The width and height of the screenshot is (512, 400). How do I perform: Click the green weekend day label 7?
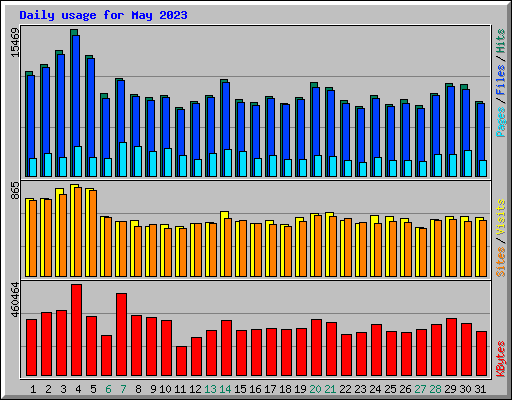click(123, 389)
